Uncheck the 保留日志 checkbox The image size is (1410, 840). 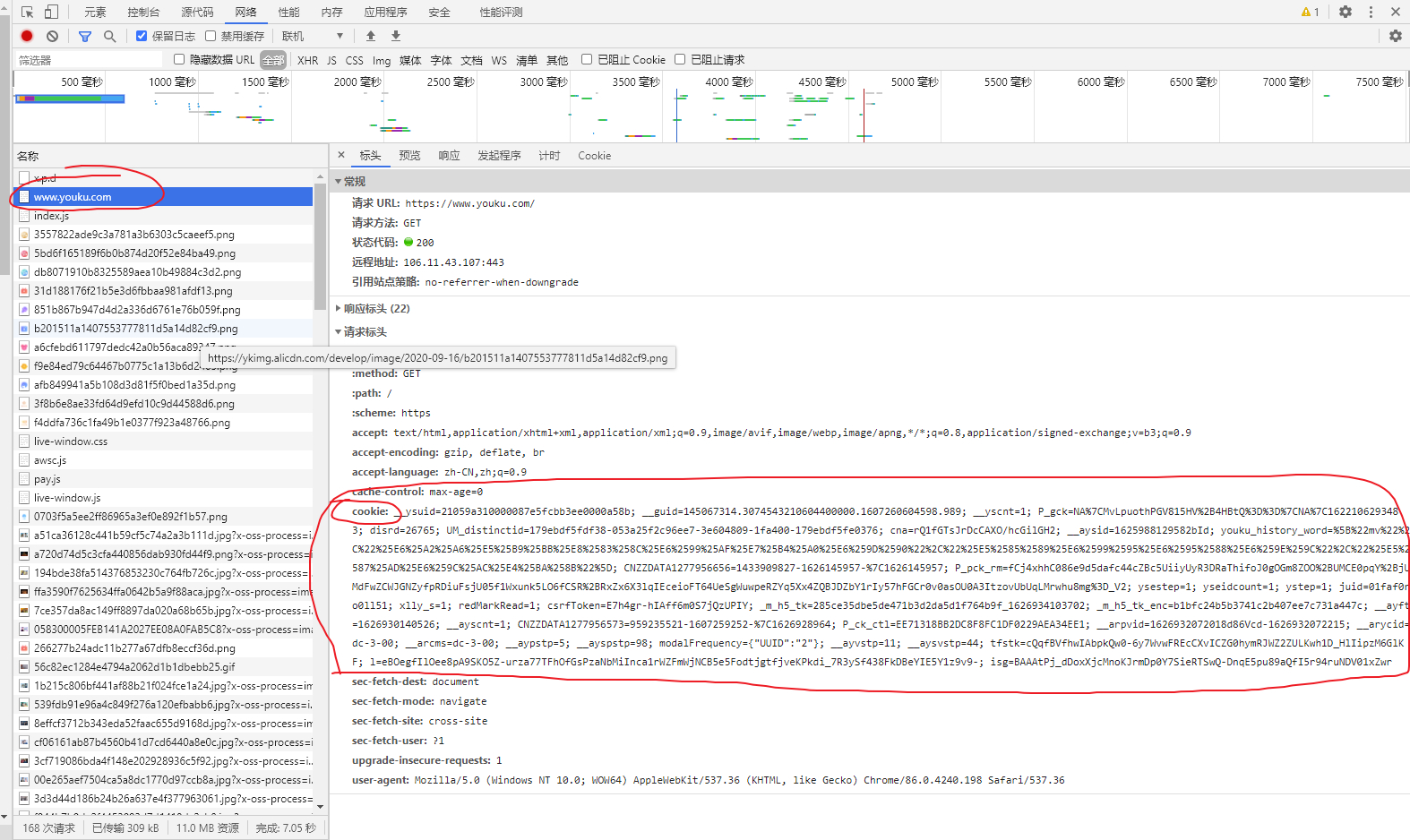coord(142,36)
